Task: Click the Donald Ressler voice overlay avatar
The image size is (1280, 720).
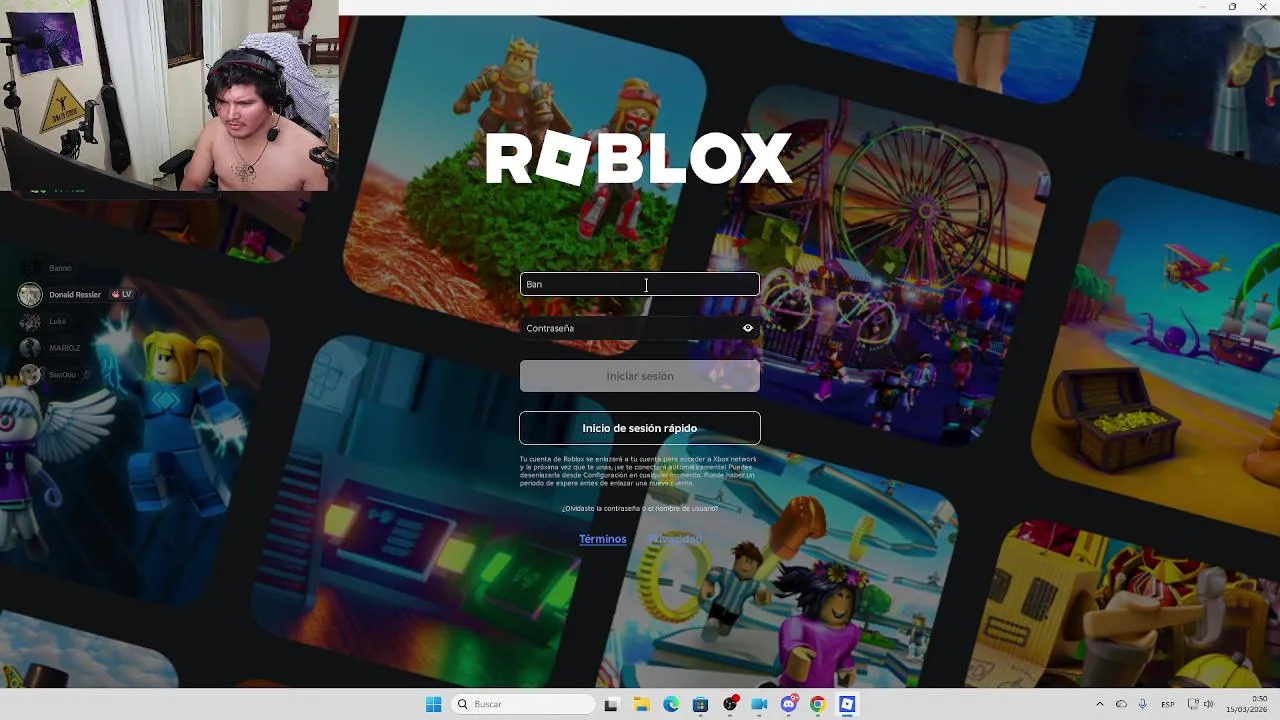Action: 30,294
